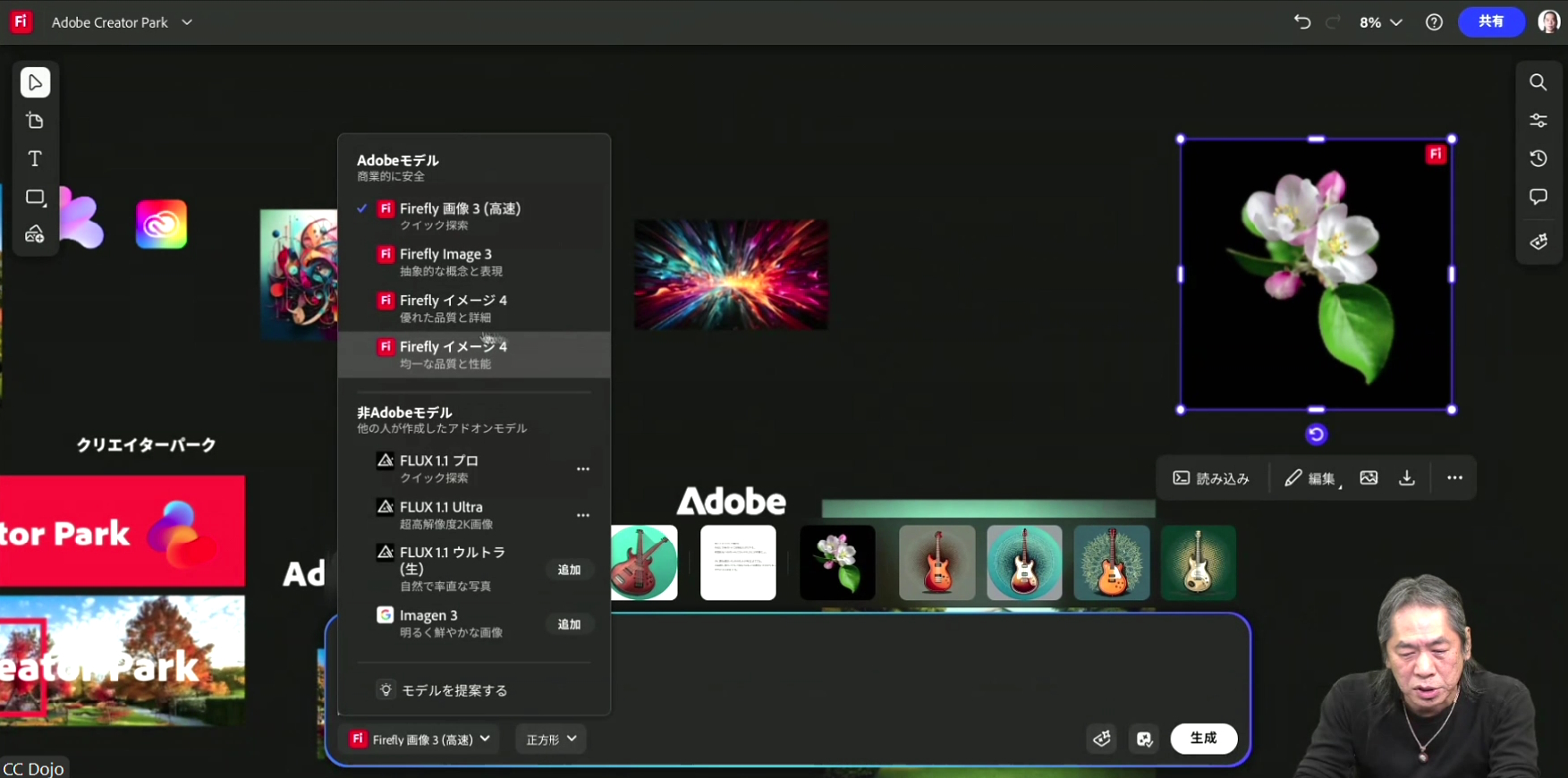The image size is (1568, 778).
Task: Show the version history clock icon
Action: (x=1538, y=158)
